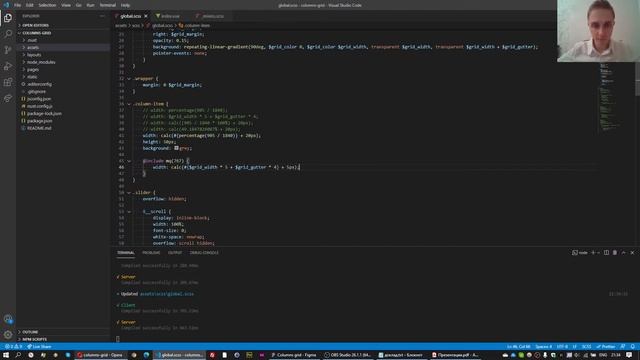The width and height of the screenshot is (640, 360).
Task: Open the Accounts icon in activity bar
Action: 8,319
